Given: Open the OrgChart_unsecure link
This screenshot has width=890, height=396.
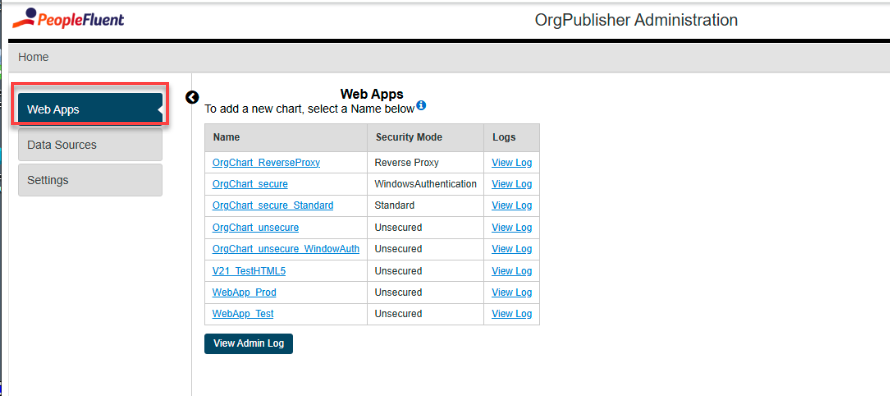Looking at the screenshot, I should pyautogui.click(x=255, y=228).
